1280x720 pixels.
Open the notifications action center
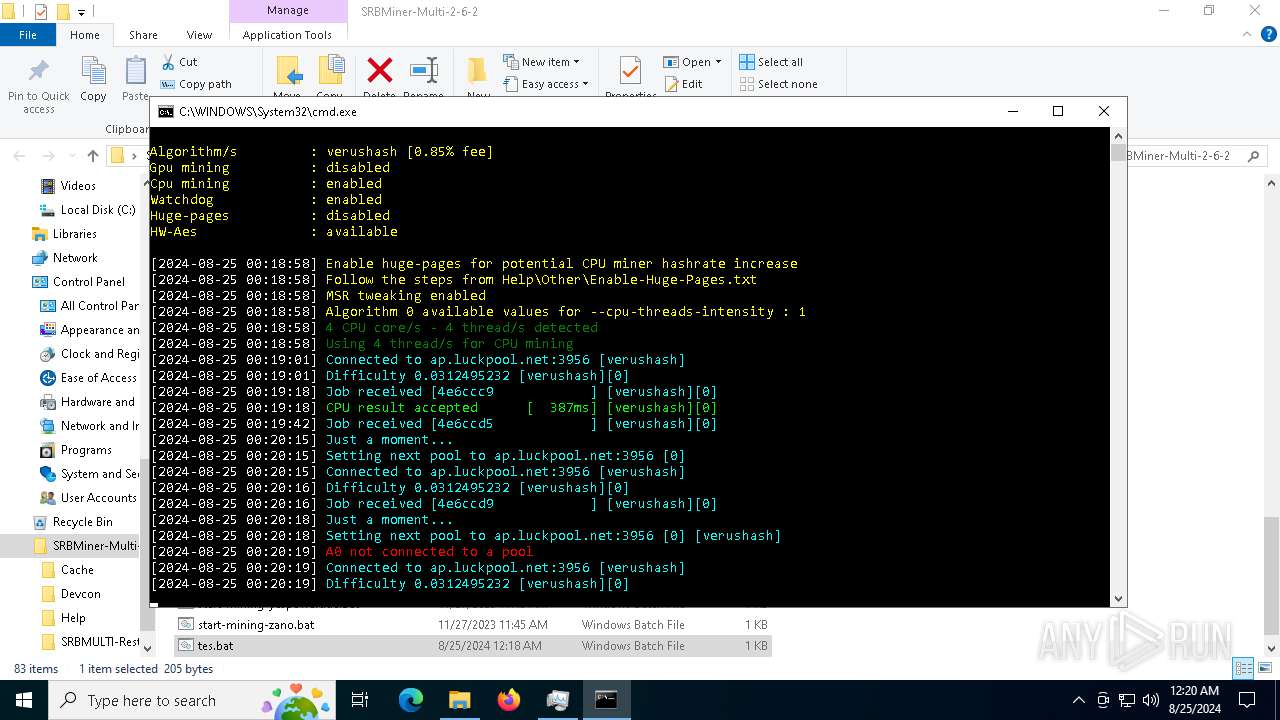[x=1247, y=701]
